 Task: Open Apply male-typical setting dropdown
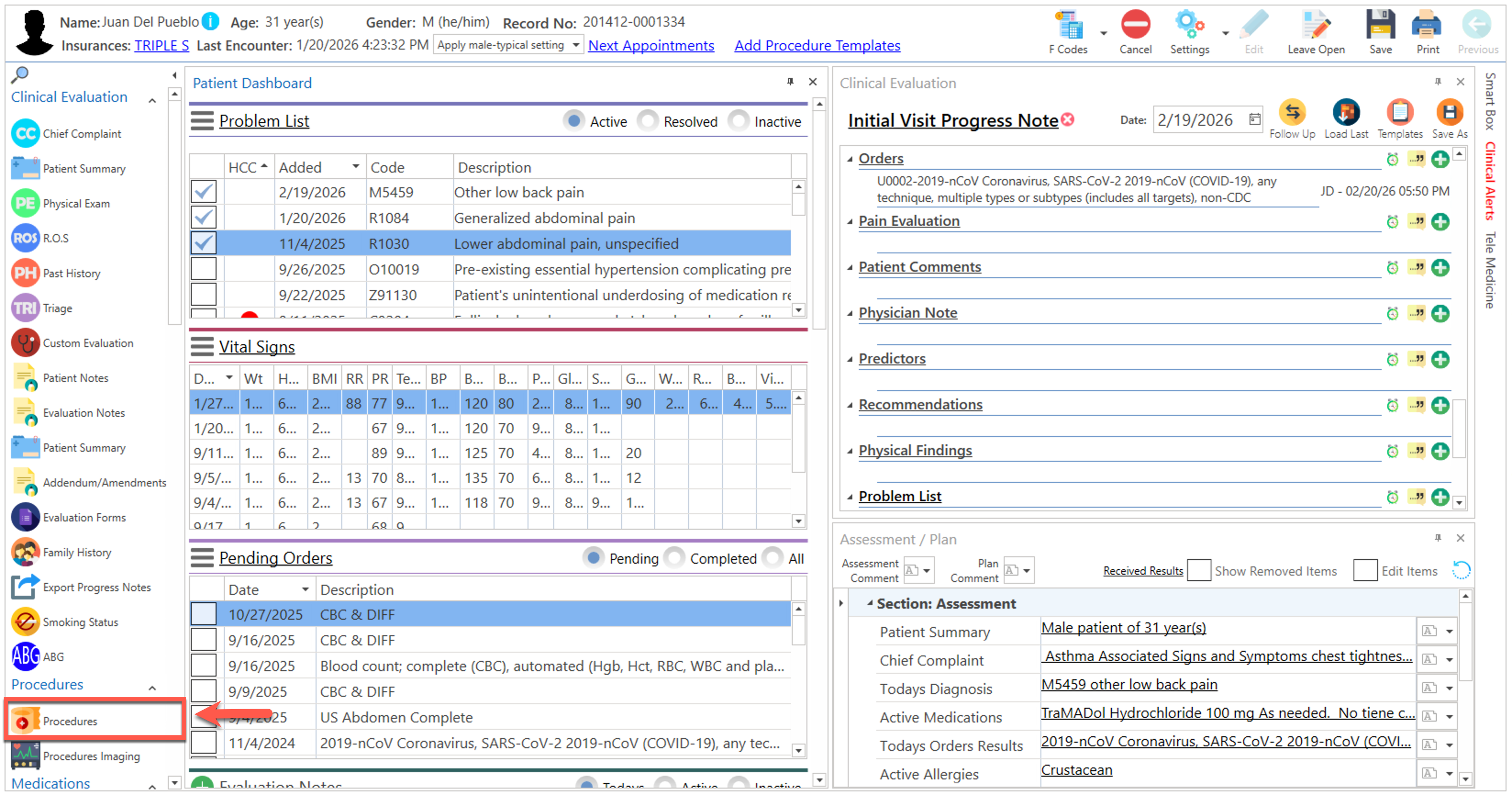click(576, 45)
